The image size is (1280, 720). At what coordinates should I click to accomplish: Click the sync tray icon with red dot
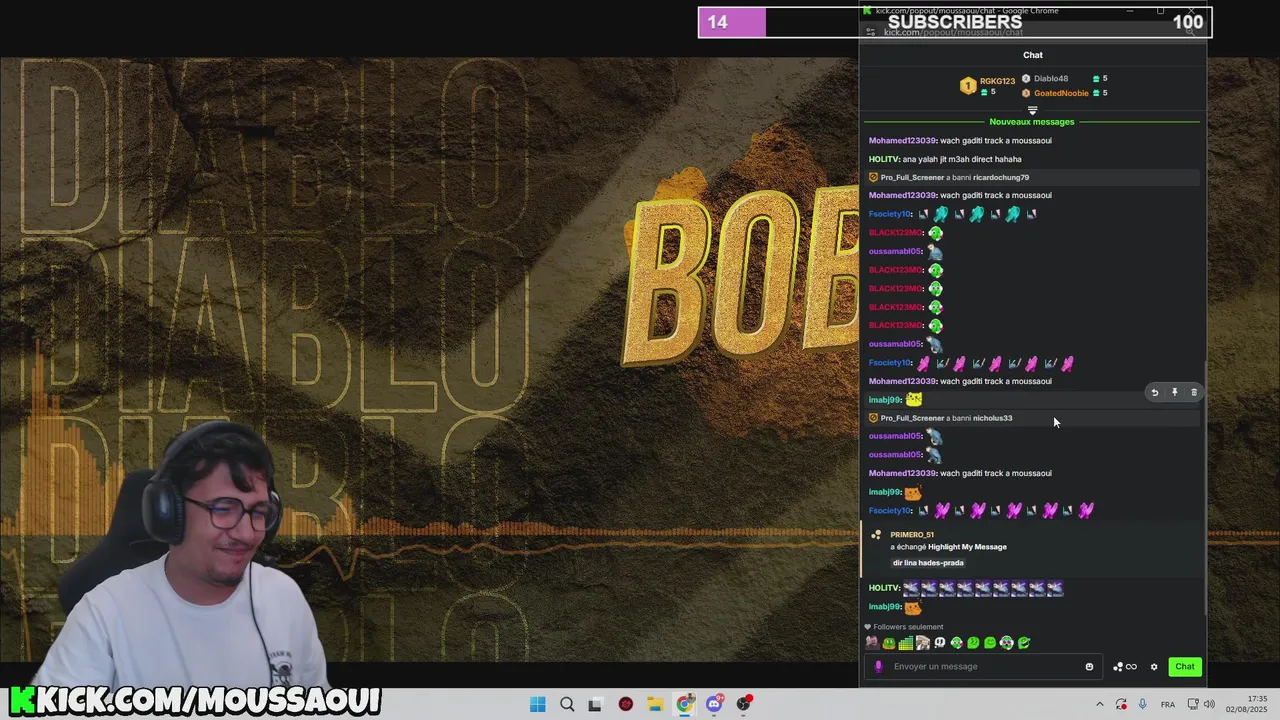click(1122, 705)
